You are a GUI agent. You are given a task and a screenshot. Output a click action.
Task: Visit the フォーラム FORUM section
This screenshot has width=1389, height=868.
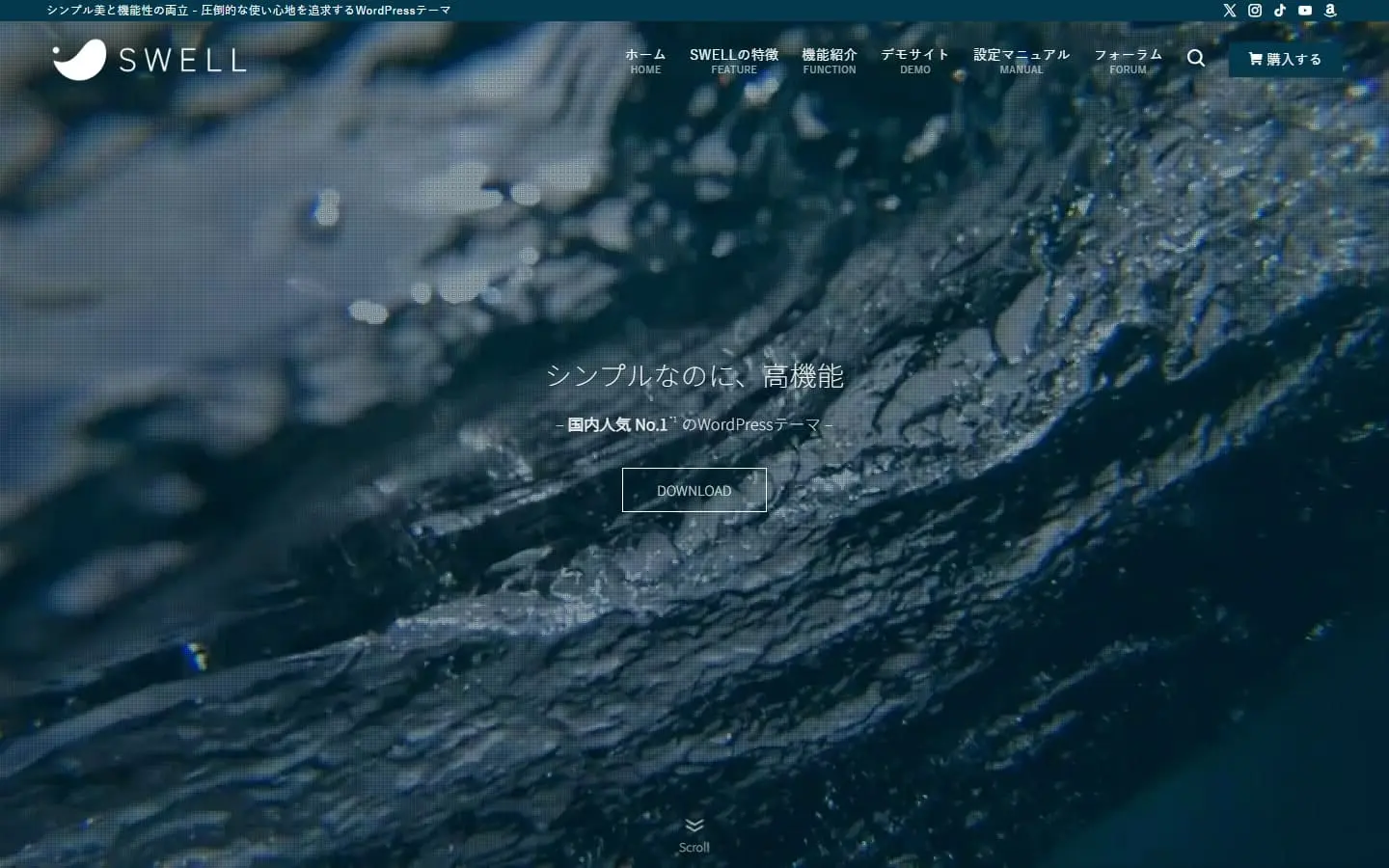1127,60
